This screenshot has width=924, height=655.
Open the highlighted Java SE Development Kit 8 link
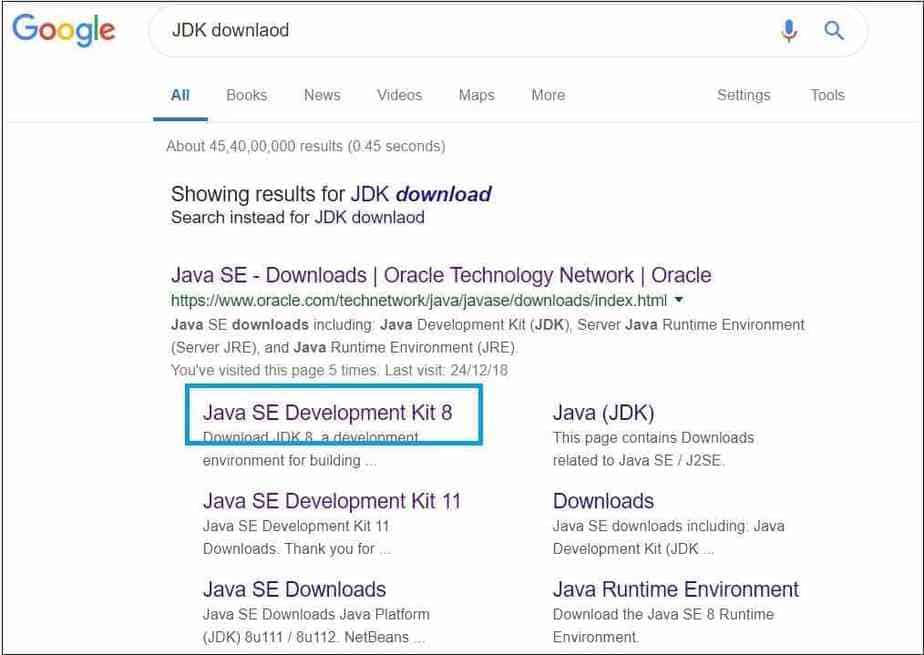(328, 412)
